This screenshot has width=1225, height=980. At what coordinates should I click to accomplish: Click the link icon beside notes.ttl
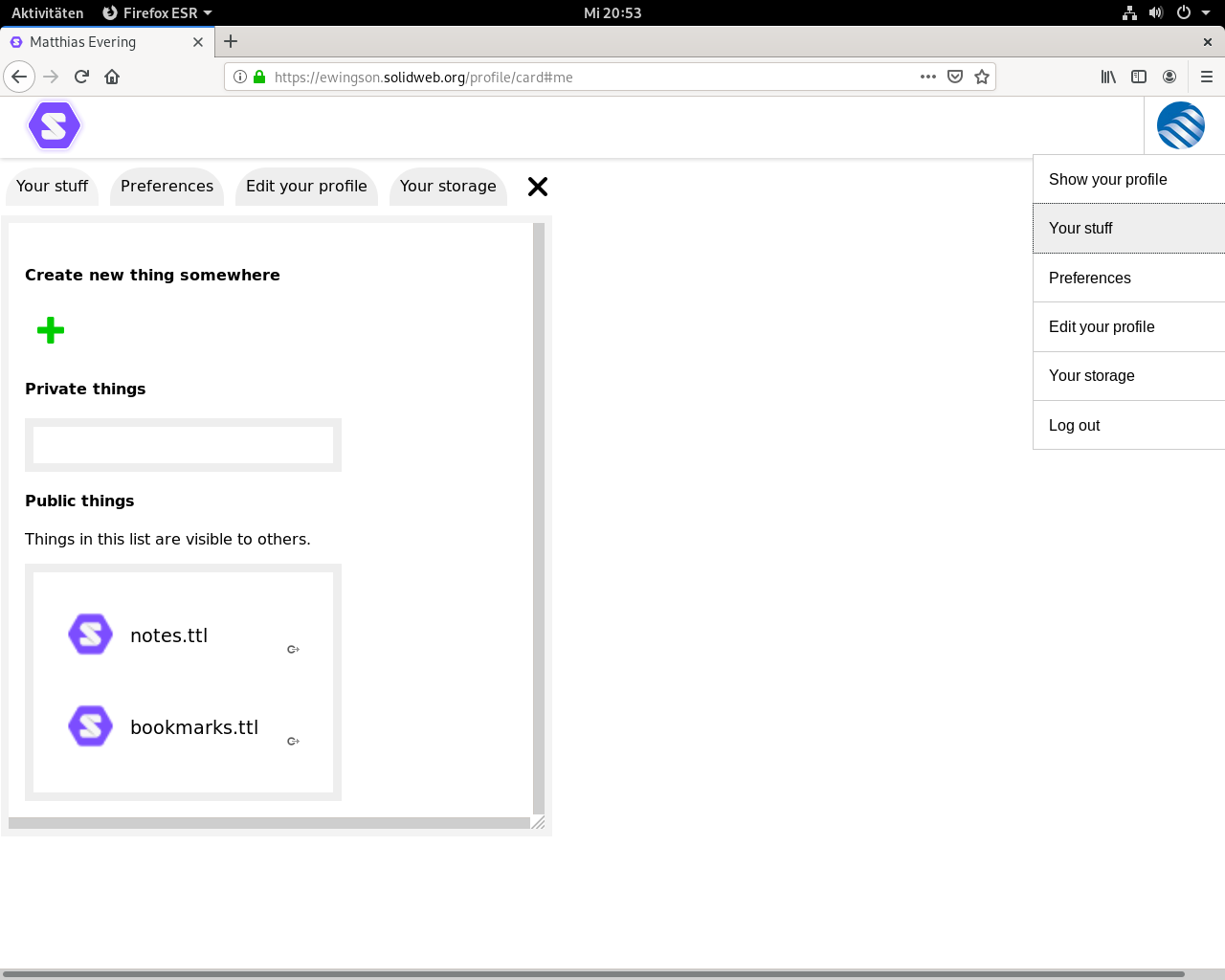(293, 650)
